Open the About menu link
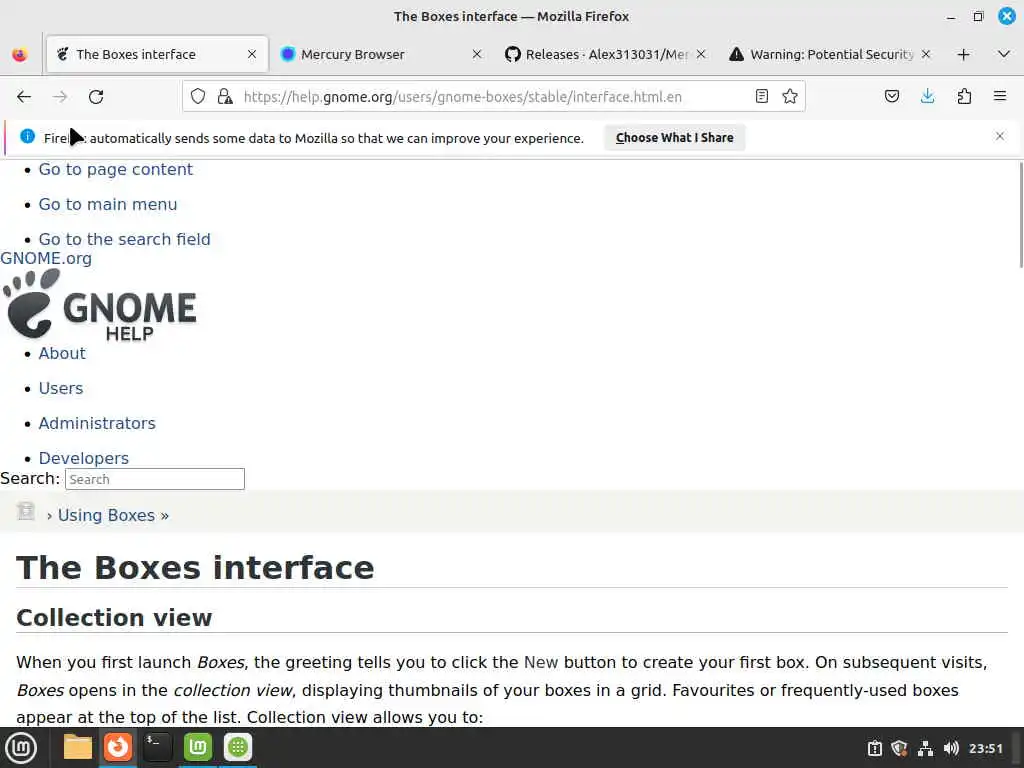The width and height of the screenshot is (1024, 768). 62,353
